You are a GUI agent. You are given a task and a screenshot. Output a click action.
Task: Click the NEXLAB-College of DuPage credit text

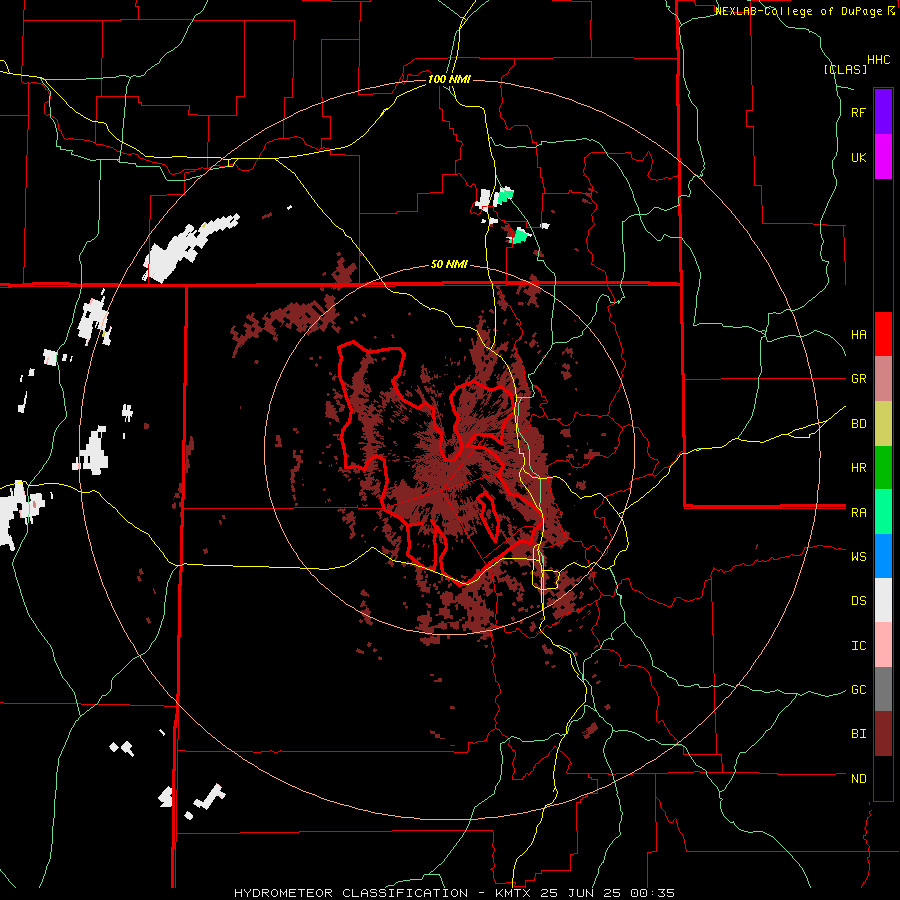point(800,11)
